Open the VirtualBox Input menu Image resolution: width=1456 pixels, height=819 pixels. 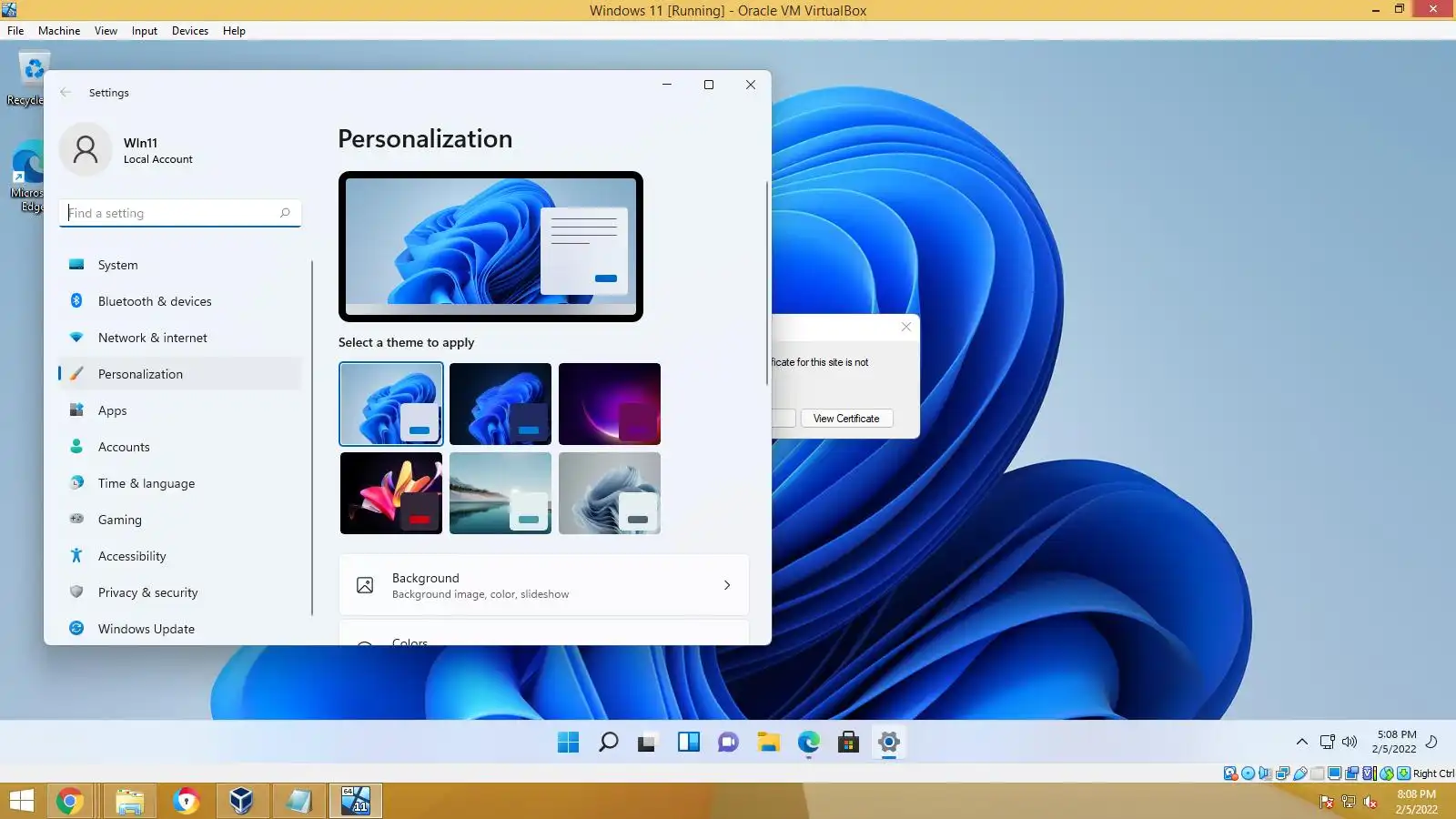point(145,31)
